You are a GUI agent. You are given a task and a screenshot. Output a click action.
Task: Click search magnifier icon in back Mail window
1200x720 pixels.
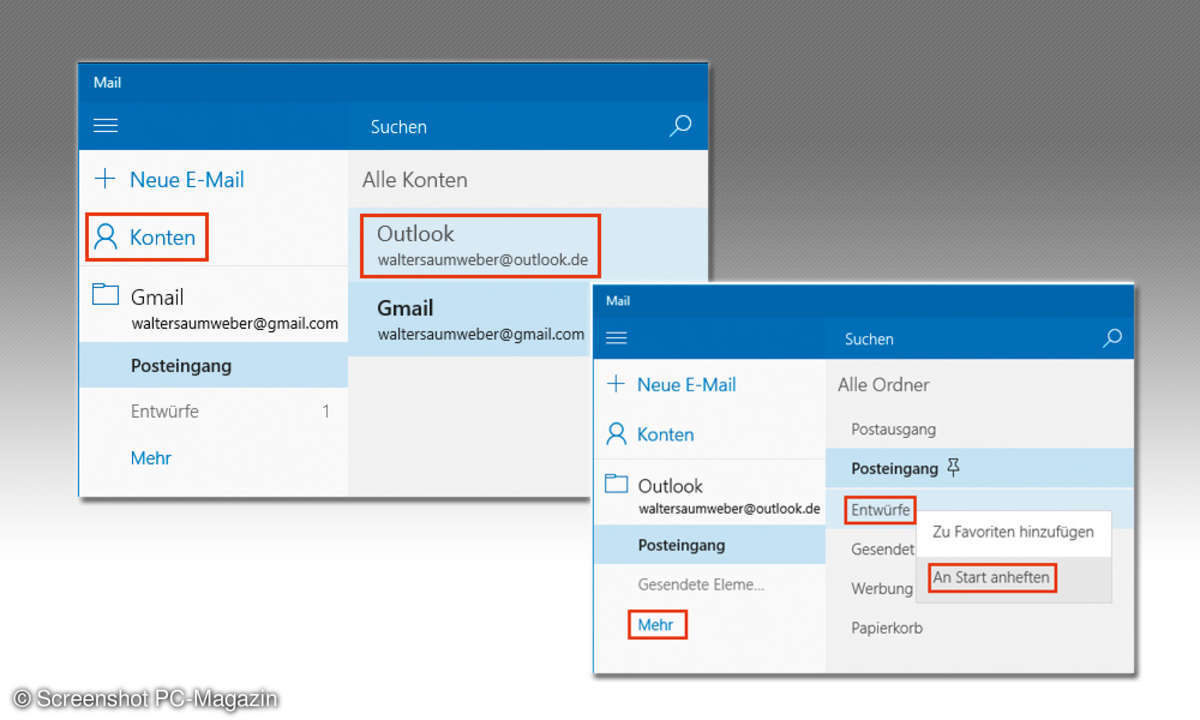(x=680, y=126)
